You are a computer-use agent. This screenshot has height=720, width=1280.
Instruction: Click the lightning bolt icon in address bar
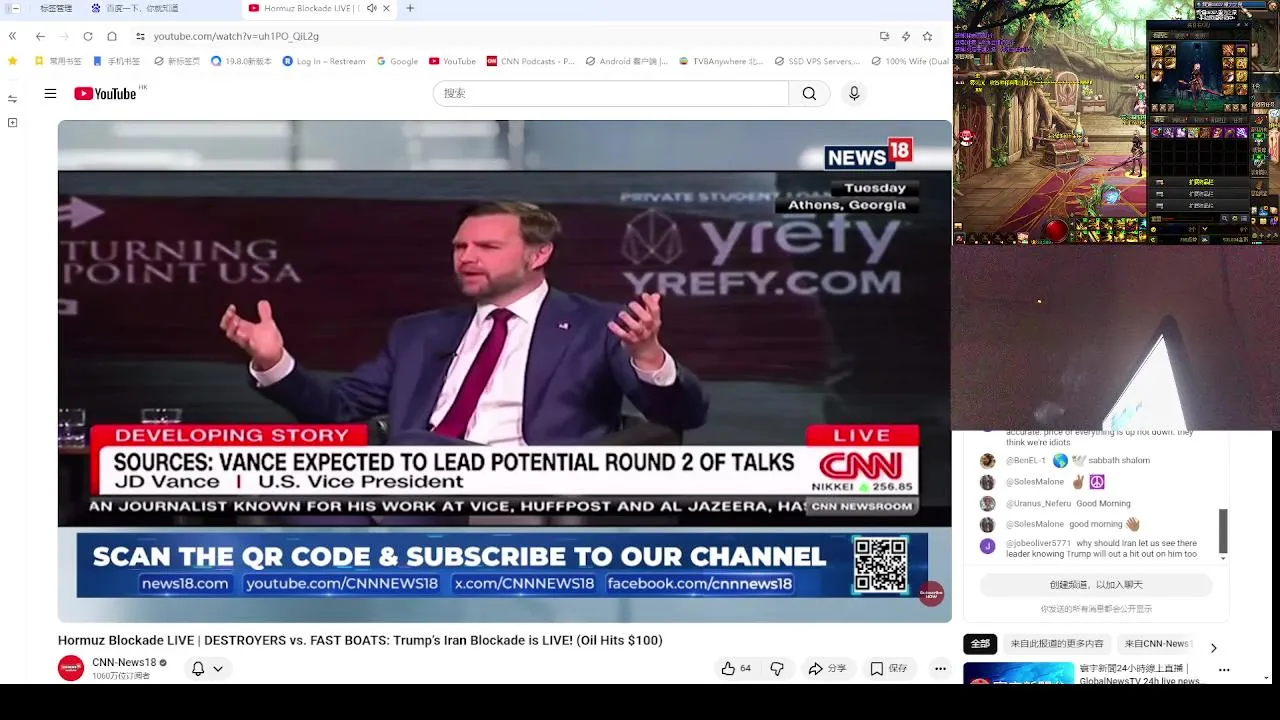point(906,36)
